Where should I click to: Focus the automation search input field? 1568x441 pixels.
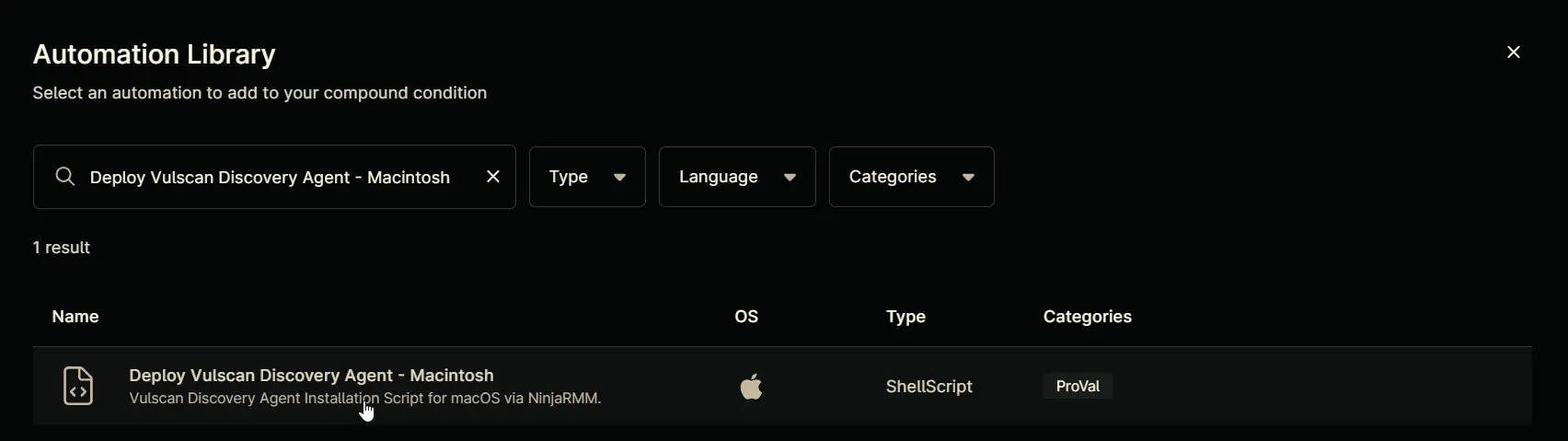tap(274, 177)
